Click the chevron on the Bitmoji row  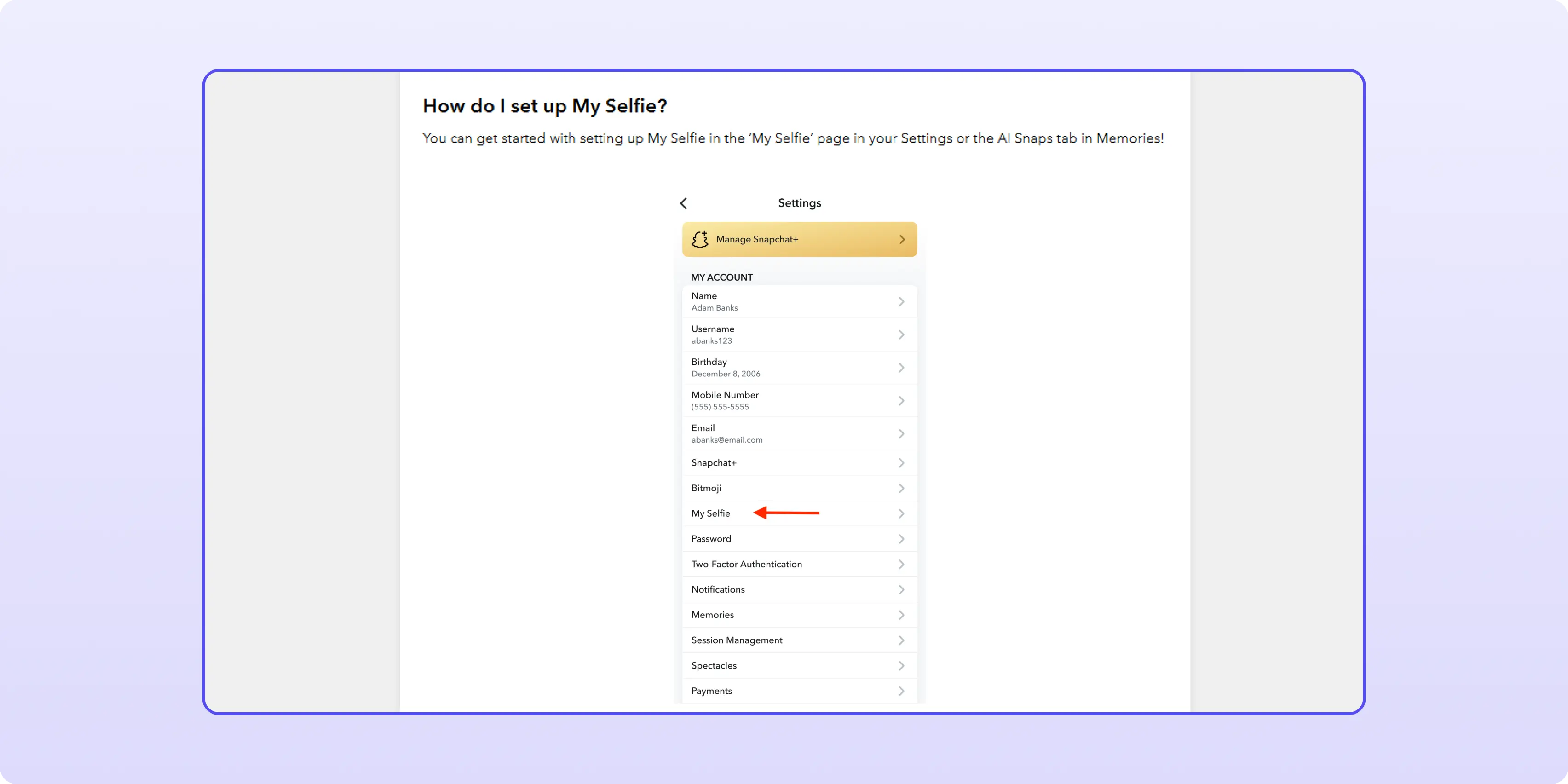click(901, 489)
